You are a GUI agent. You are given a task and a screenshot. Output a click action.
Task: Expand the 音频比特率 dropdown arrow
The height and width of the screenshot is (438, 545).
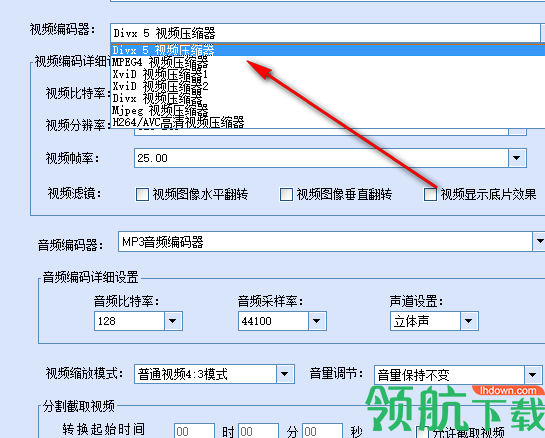[x=173, y=321]
